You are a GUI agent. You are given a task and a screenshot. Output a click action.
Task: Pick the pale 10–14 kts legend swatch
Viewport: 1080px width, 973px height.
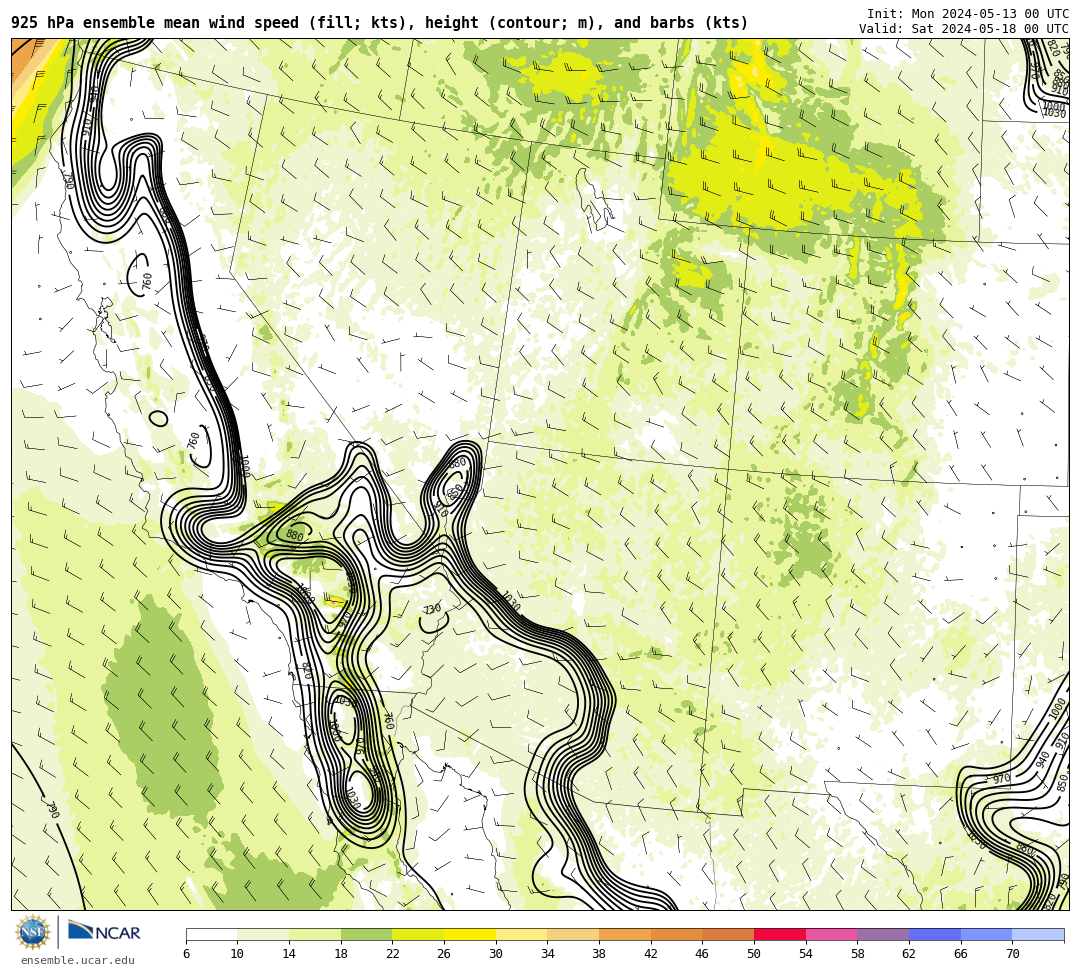coord(263,934)
